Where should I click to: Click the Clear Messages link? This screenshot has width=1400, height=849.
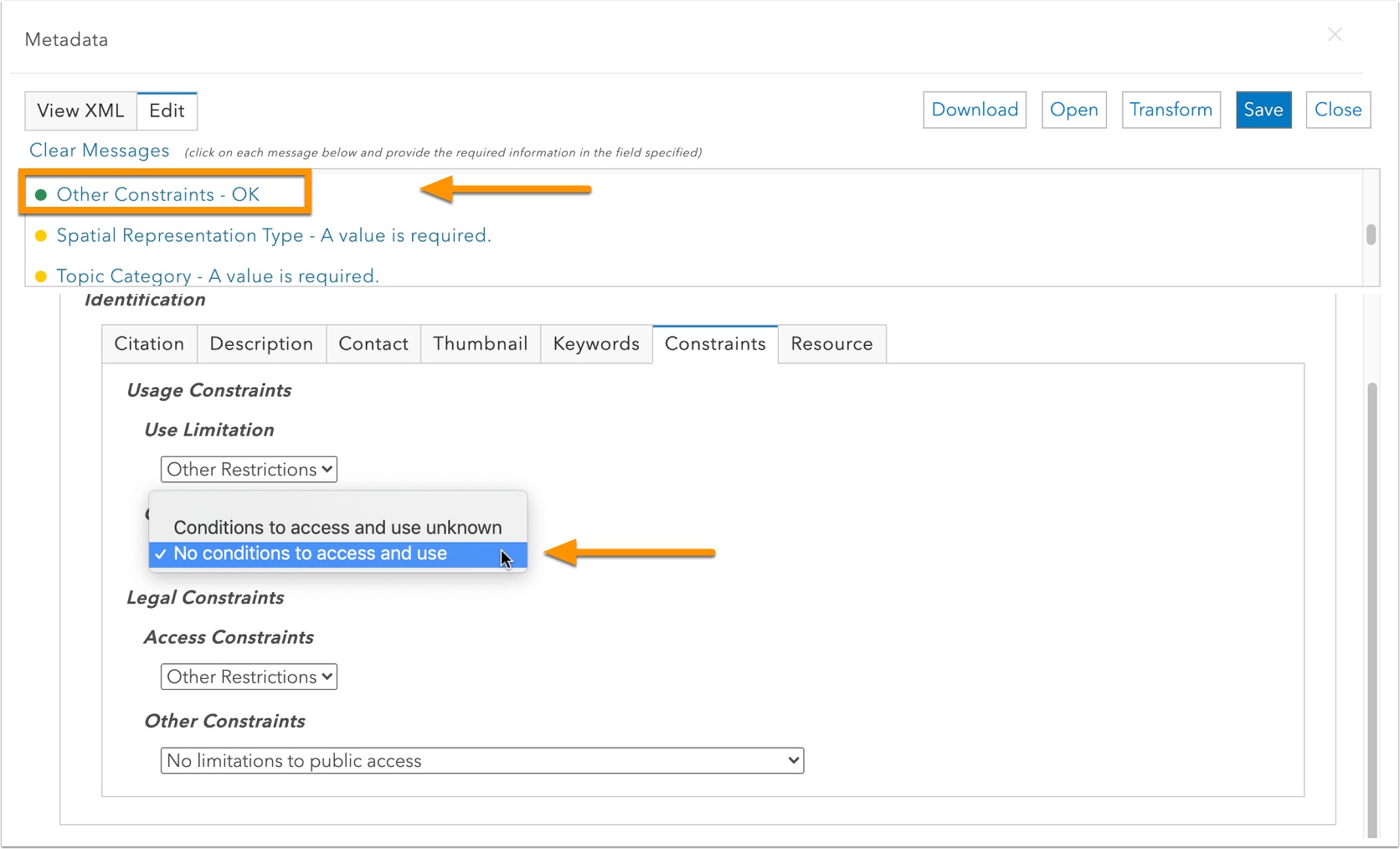[99, 151]
